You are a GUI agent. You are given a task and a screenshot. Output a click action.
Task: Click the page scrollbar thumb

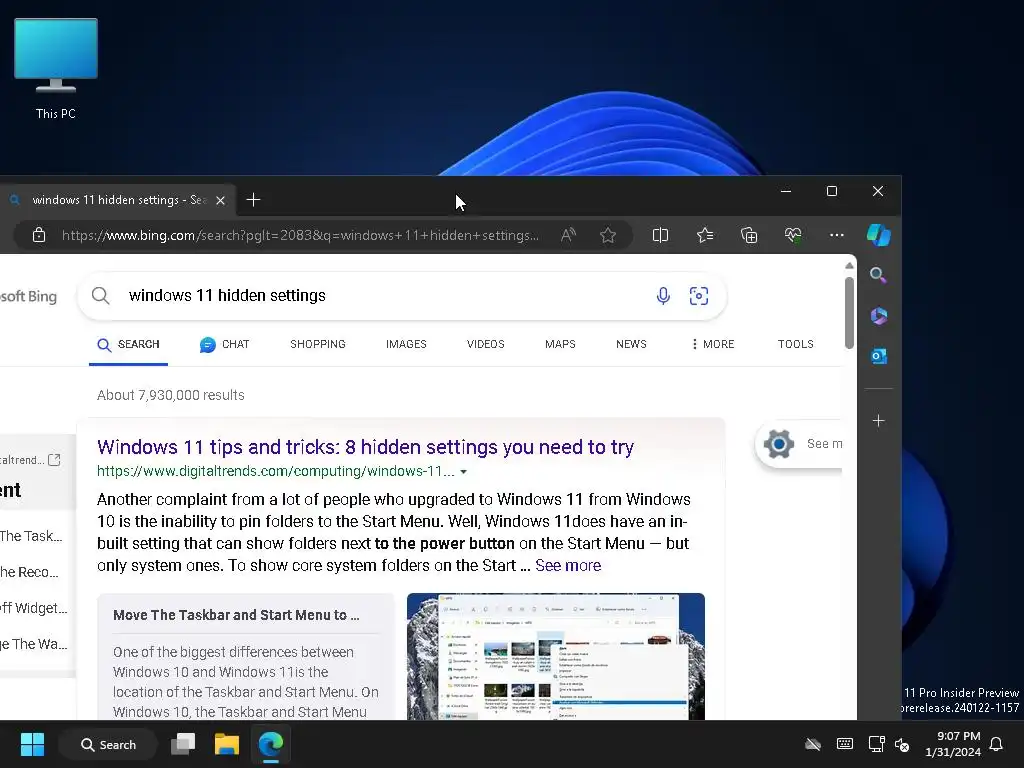[849, 313]
